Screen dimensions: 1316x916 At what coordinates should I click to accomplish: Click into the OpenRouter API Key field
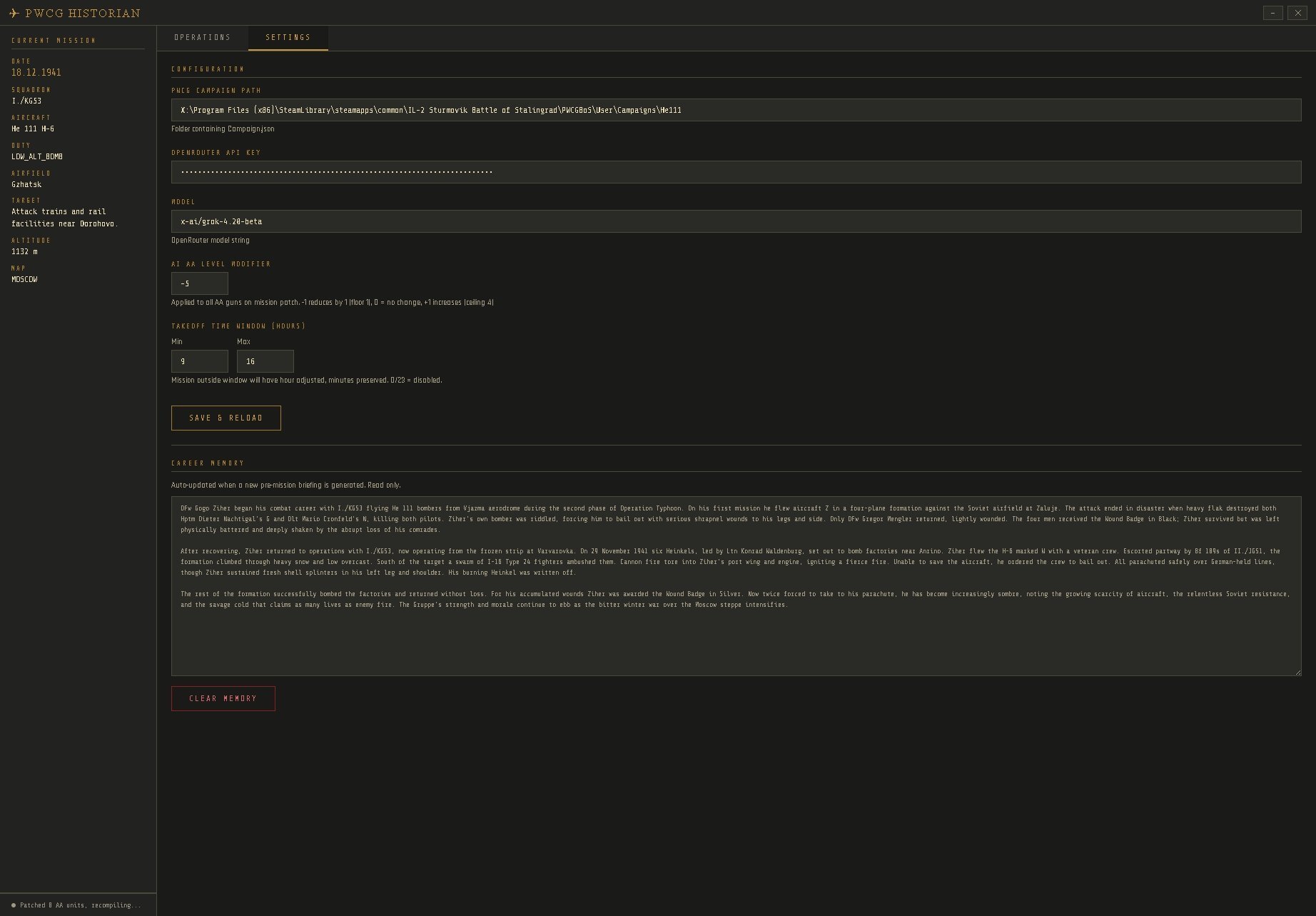[736, 172]
